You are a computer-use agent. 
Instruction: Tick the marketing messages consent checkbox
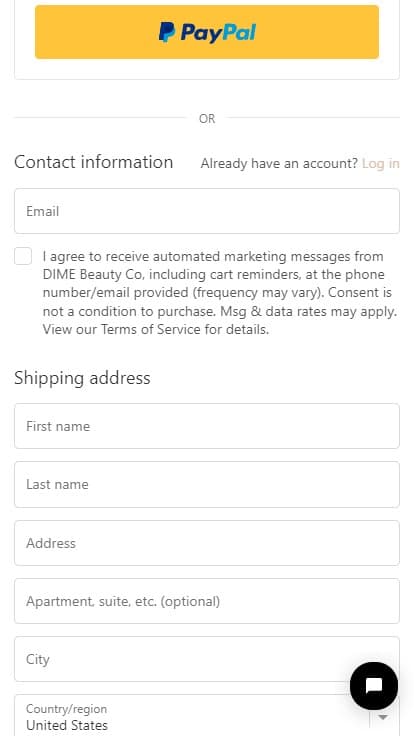(23, 256)
